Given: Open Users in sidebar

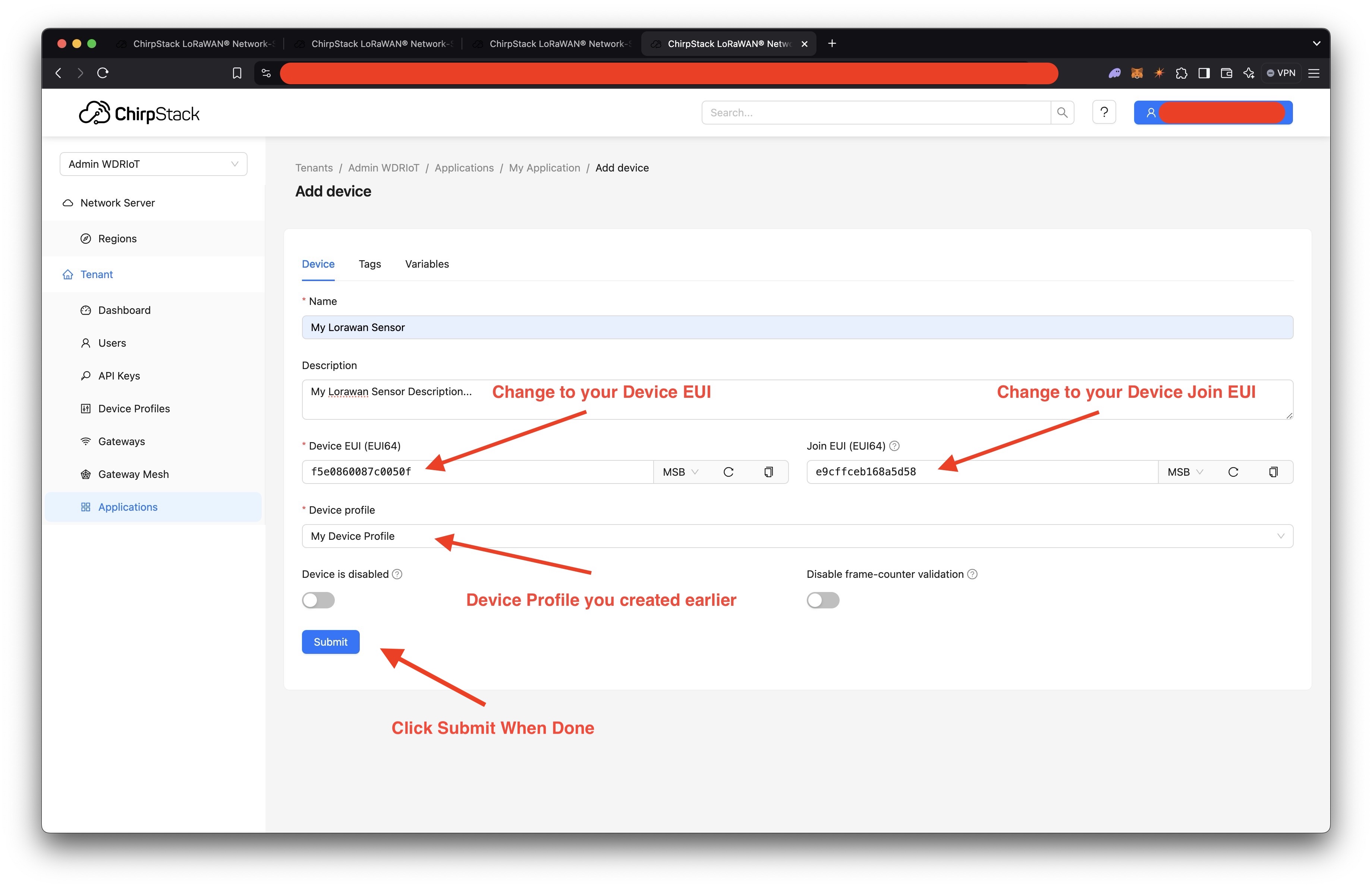Looking at the screenshot, I should [x=153, y=343].
